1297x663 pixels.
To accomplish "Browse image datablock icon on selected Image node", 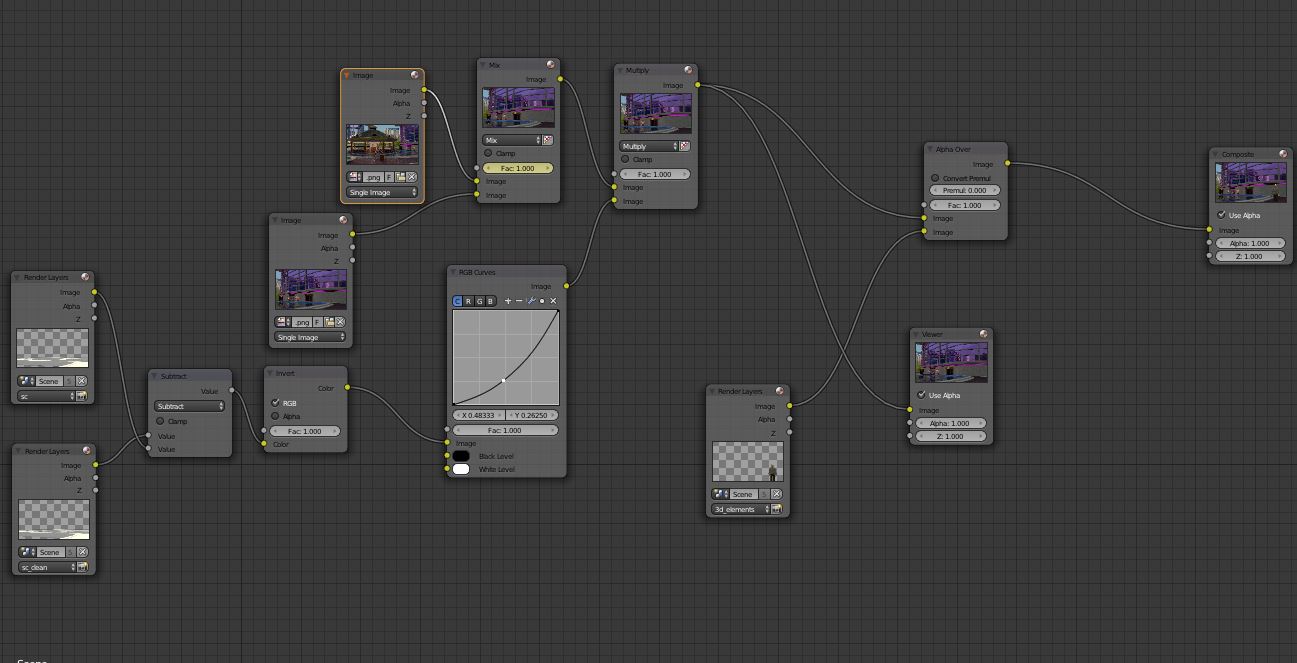I will [355, 177].
